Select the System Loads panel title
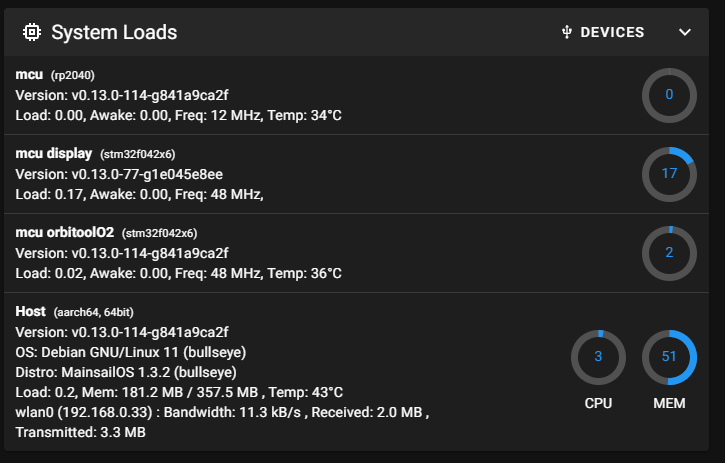The image size is (725, 463). point(114,32)
